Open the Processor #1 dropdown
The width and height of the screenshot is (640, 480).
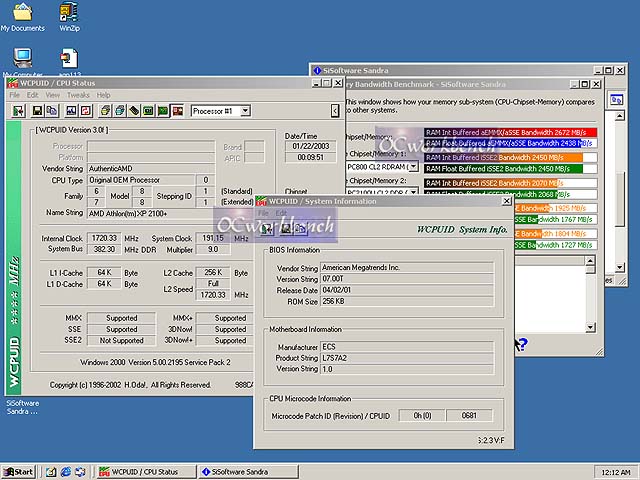245,111
